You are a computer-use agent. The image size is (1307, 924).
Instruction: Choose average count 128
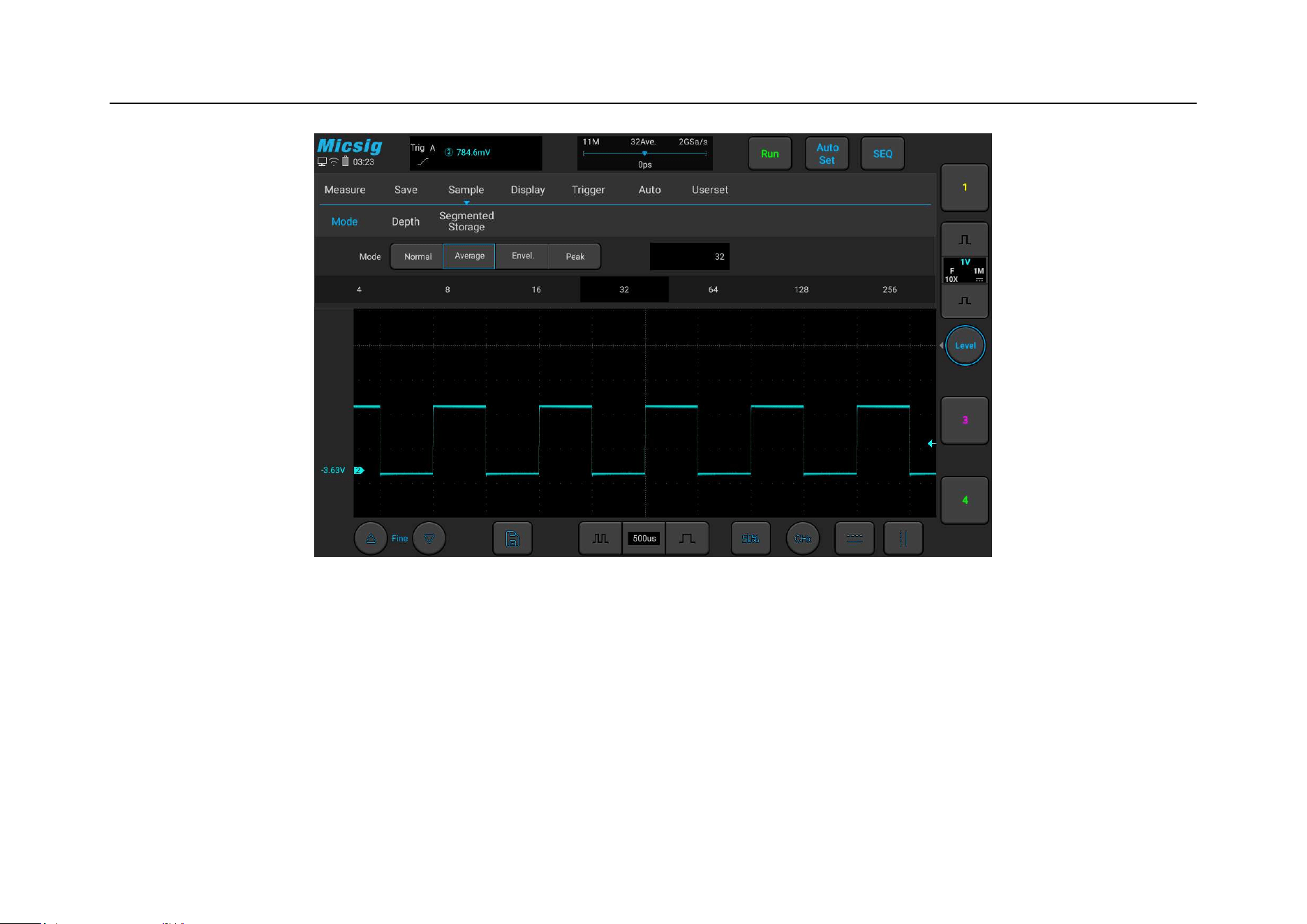click(x=802, y=289)
